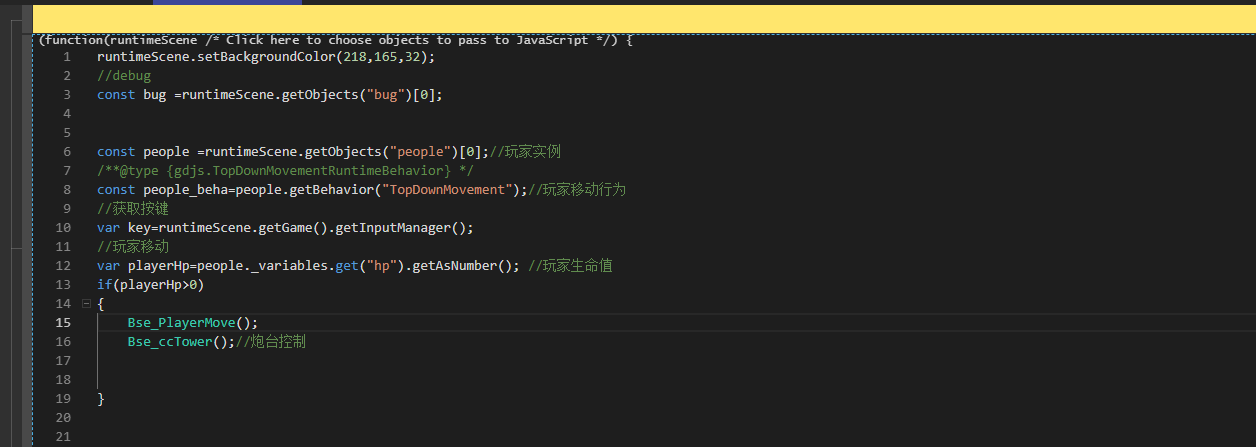Click the if(playerHp>0) condition line
This screenshot has height=447, width=1256.
coord(150,285)
